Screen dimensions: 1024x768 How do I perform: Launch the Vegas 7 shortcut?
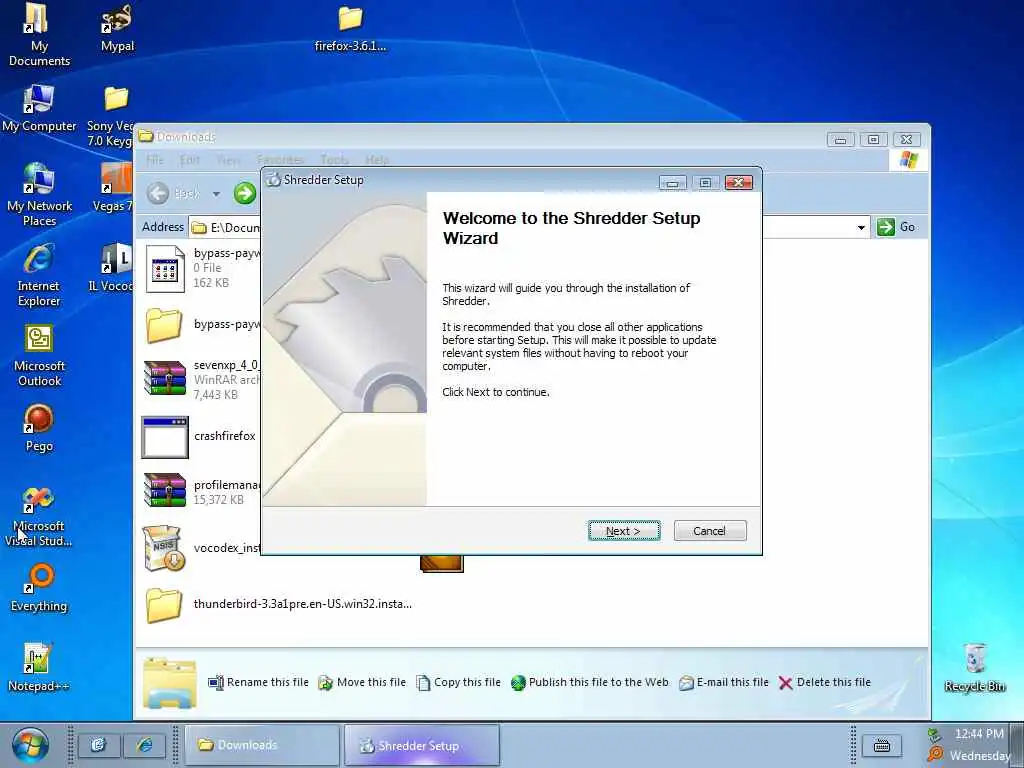pyautogui.click(x=114, y=188)
